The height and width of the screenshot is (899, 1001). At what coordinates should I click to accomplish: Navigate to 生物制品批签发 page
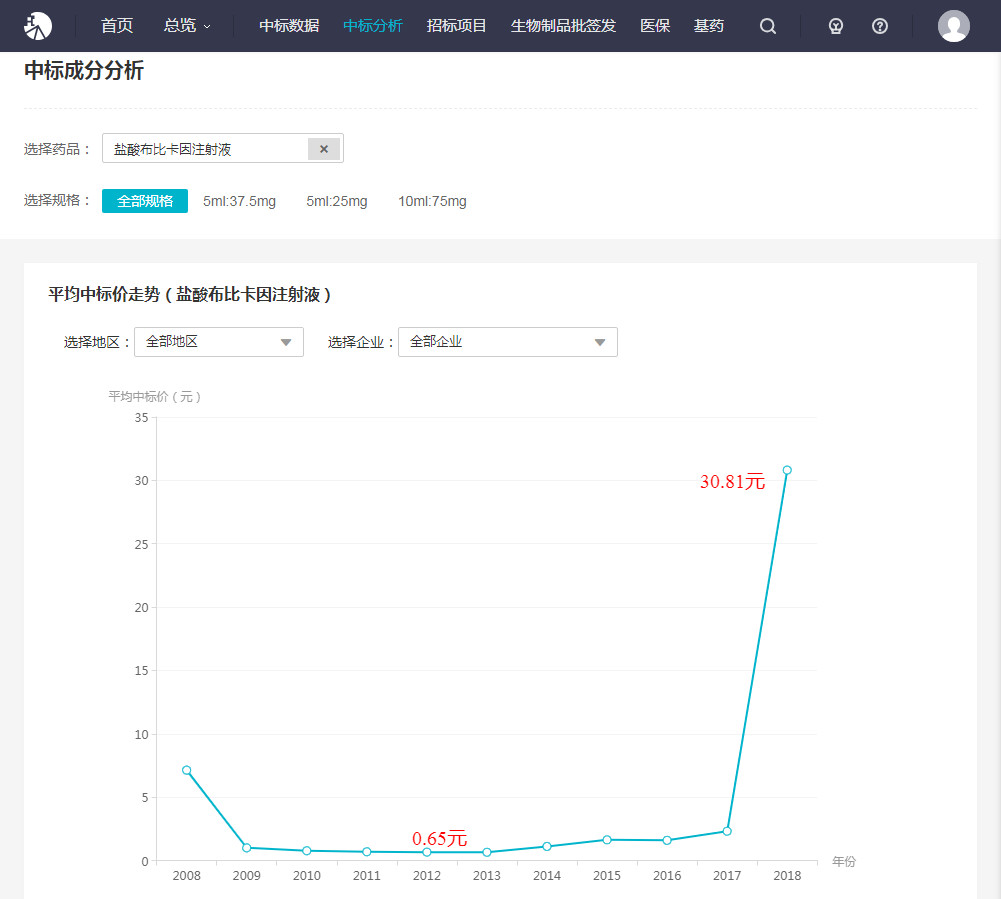[x=563, y=26]
